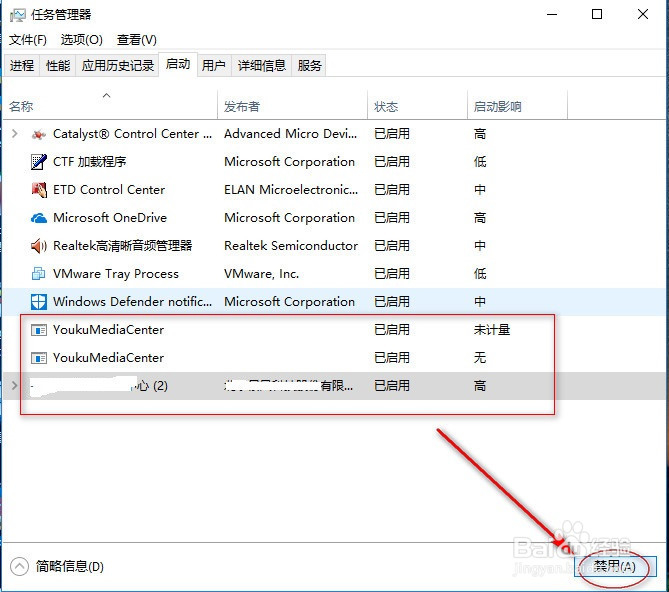Click the ETD Control Center icon
The image size is (669, 592).
coord(39,190)
